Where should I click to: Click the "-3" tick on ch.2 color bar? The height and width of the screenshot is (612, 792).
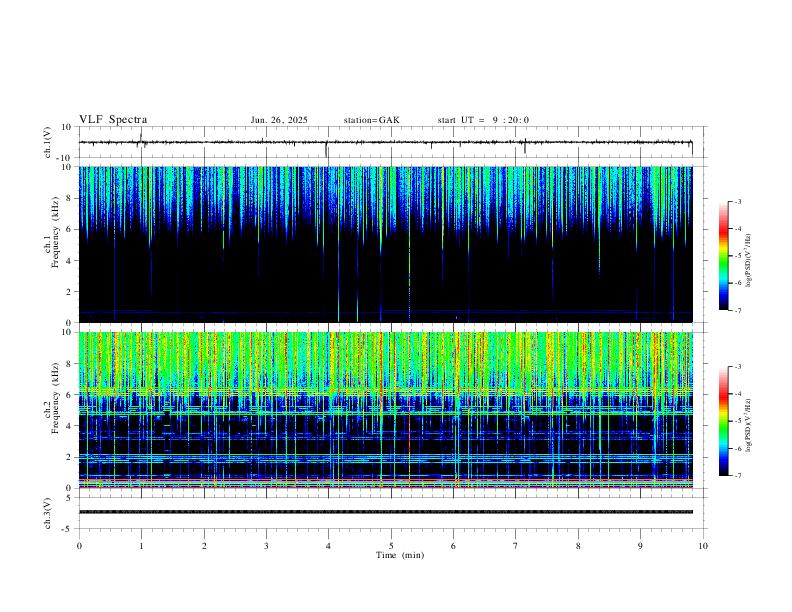pyautogui.click(x=738, y=367)
